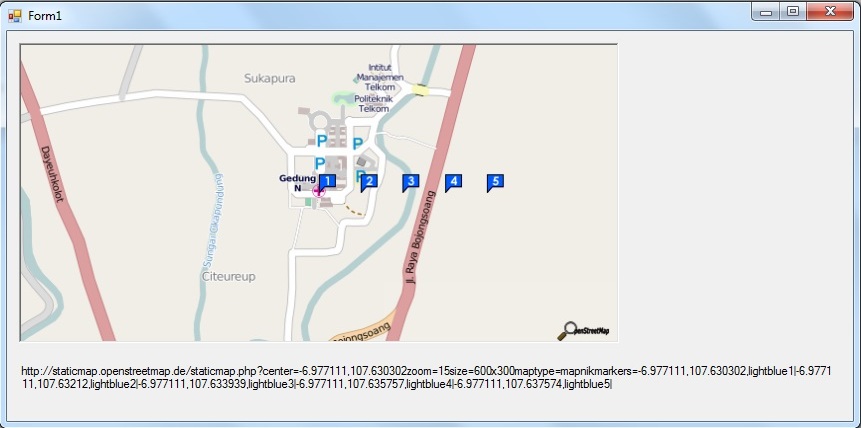
Task: Minimize the Form1 window
Action: [x=766, y=11]
